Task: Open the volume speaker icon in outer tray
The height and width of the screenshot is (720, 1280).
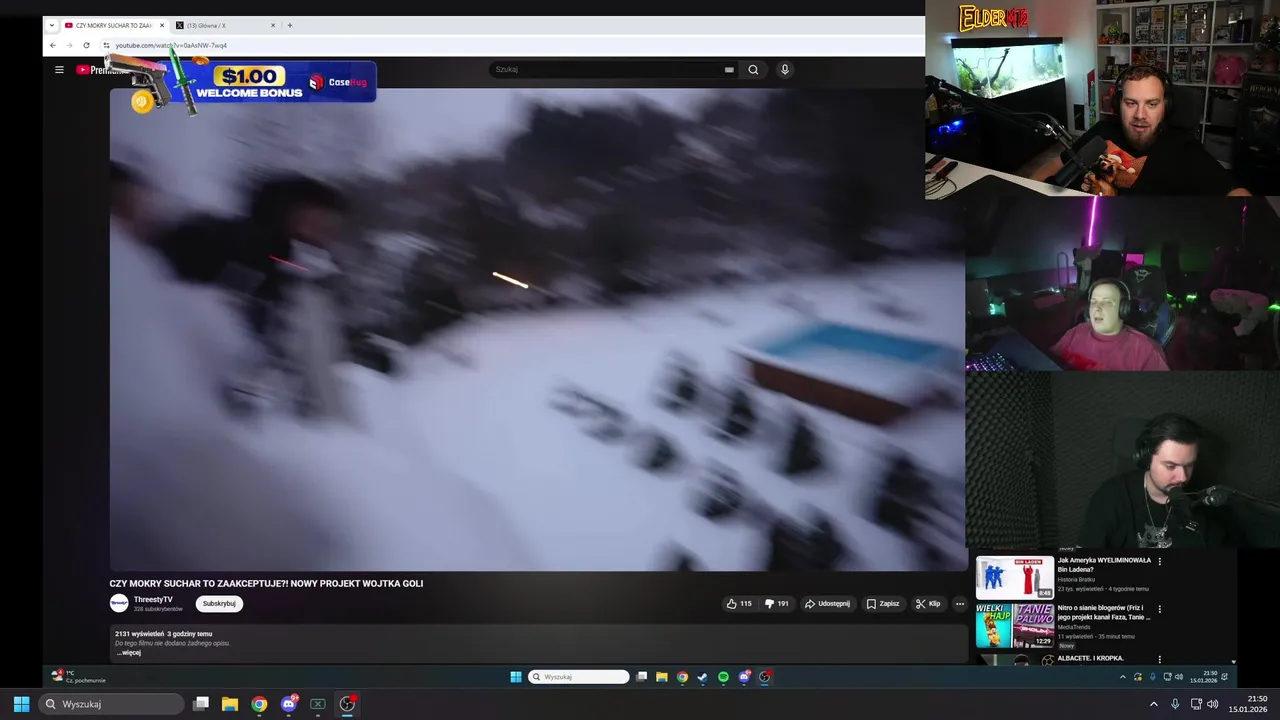Action: (x=1213, y=704)
